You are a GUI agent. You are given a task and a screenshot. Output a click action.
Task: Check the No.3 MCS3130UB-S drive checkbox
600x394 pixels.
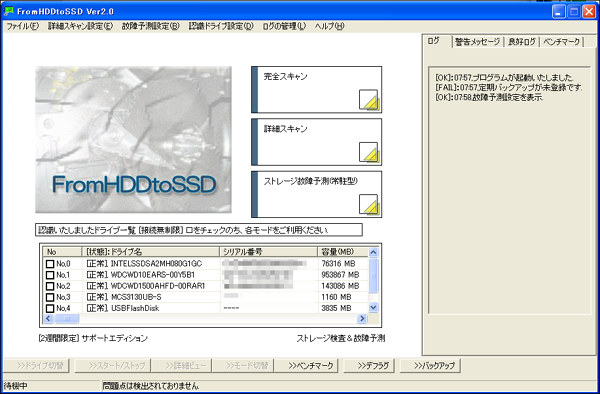(x=50, y=297)
